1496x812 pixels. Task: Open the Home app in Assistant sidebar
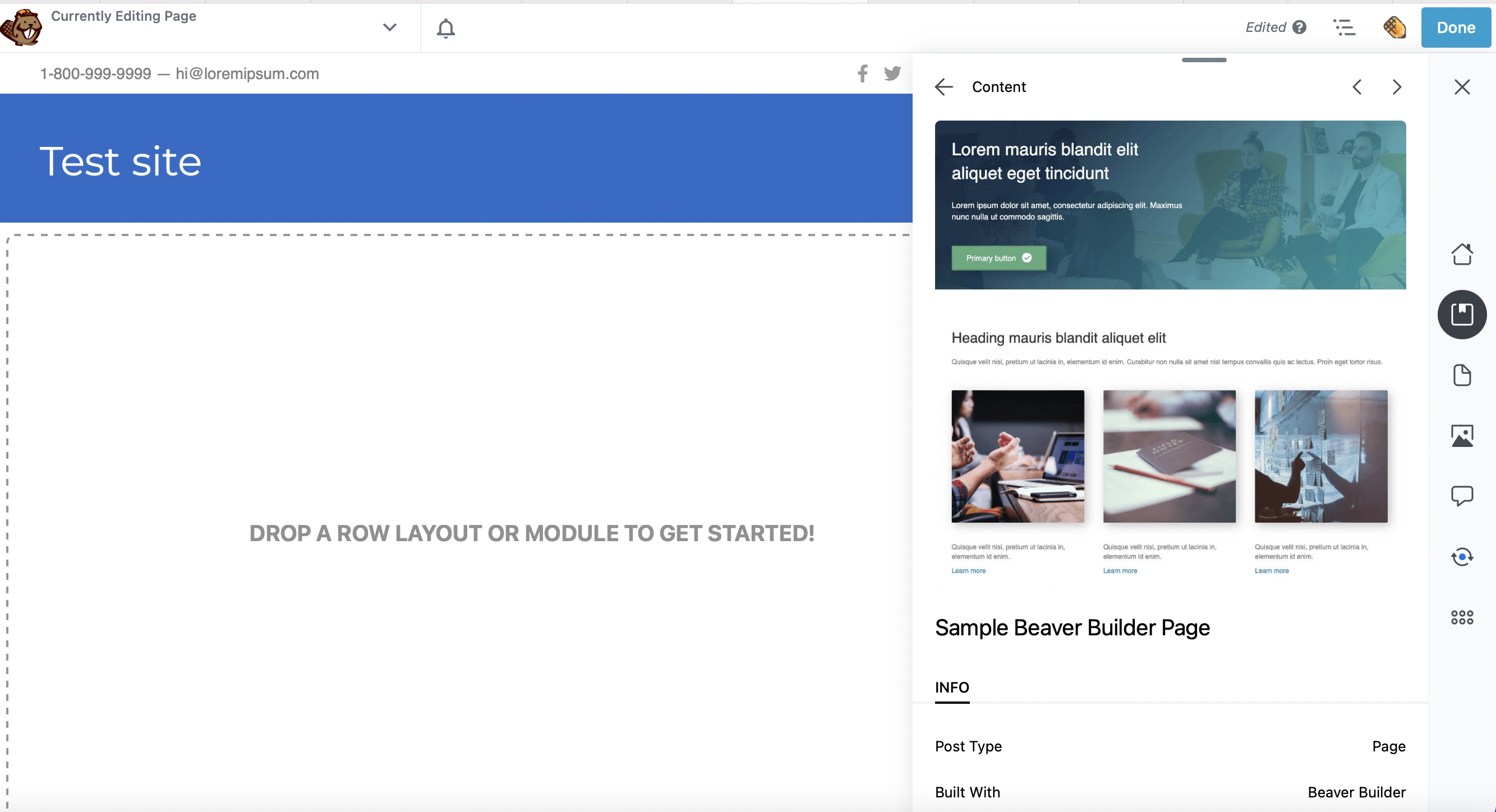[1462, 254]
